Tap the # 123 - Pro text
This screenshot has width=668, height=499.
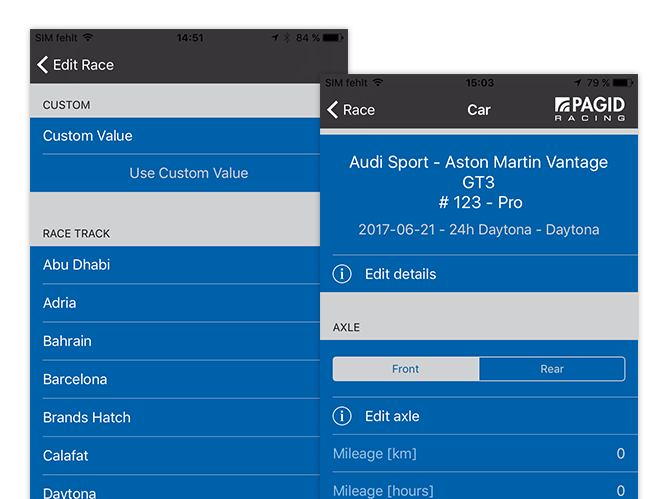click(x=481, y=202)
